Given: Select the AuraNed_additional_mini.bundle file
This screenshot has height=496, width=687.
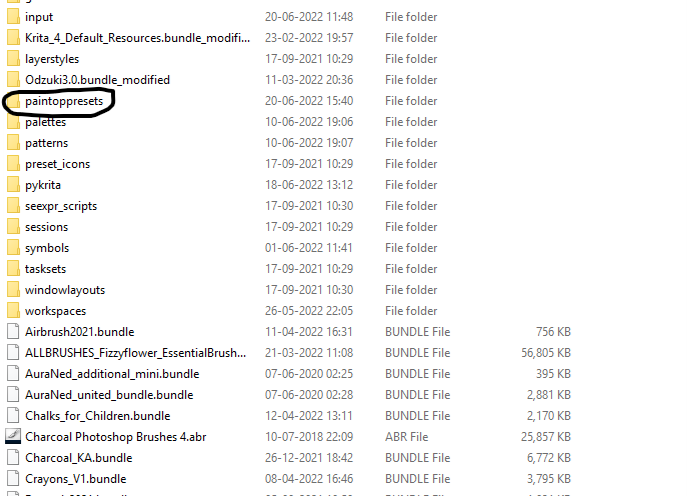Looking at the screenshot, I should [x=112, y=374].
